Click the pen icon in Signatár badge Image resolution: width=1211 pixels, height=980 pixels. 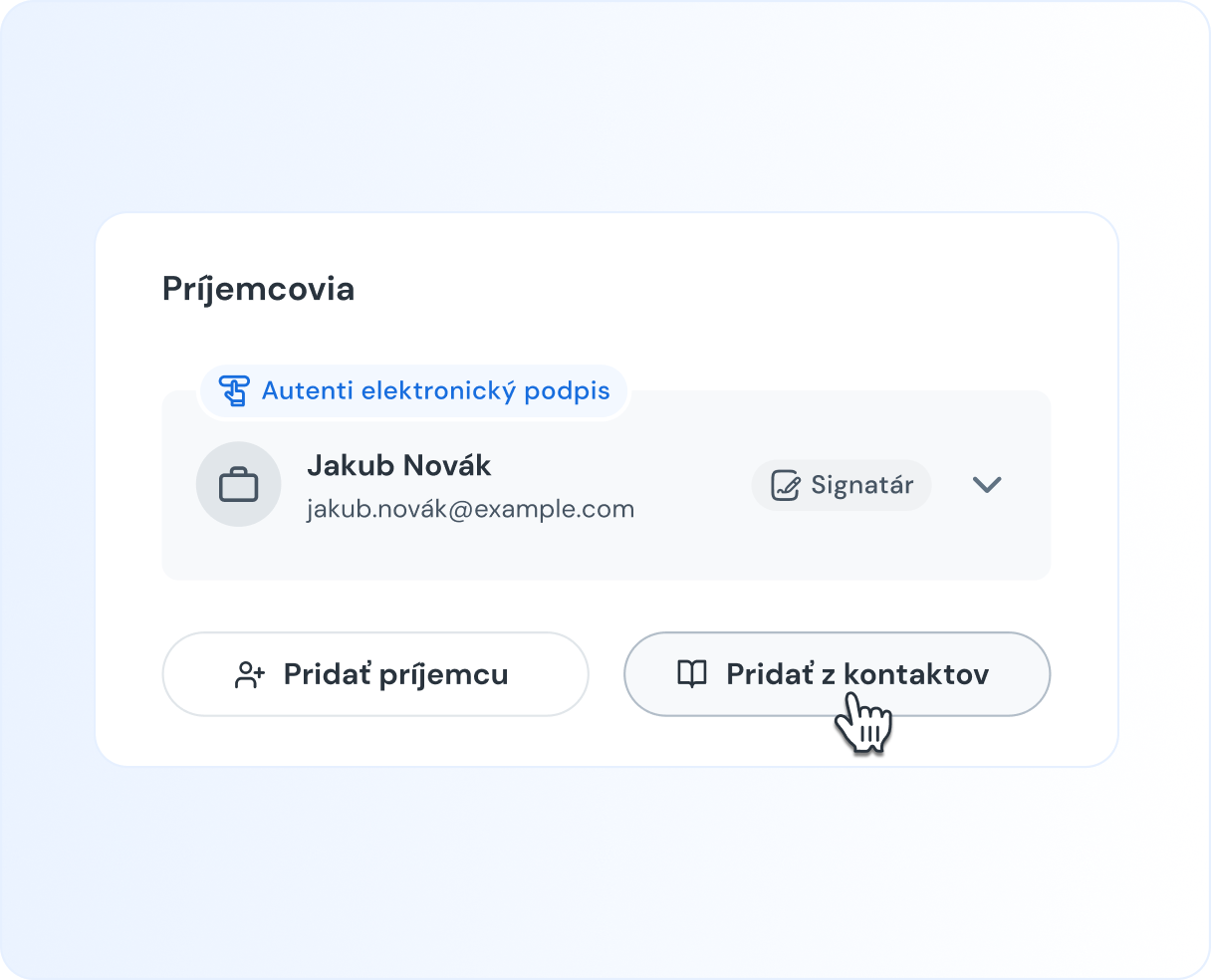786,486
